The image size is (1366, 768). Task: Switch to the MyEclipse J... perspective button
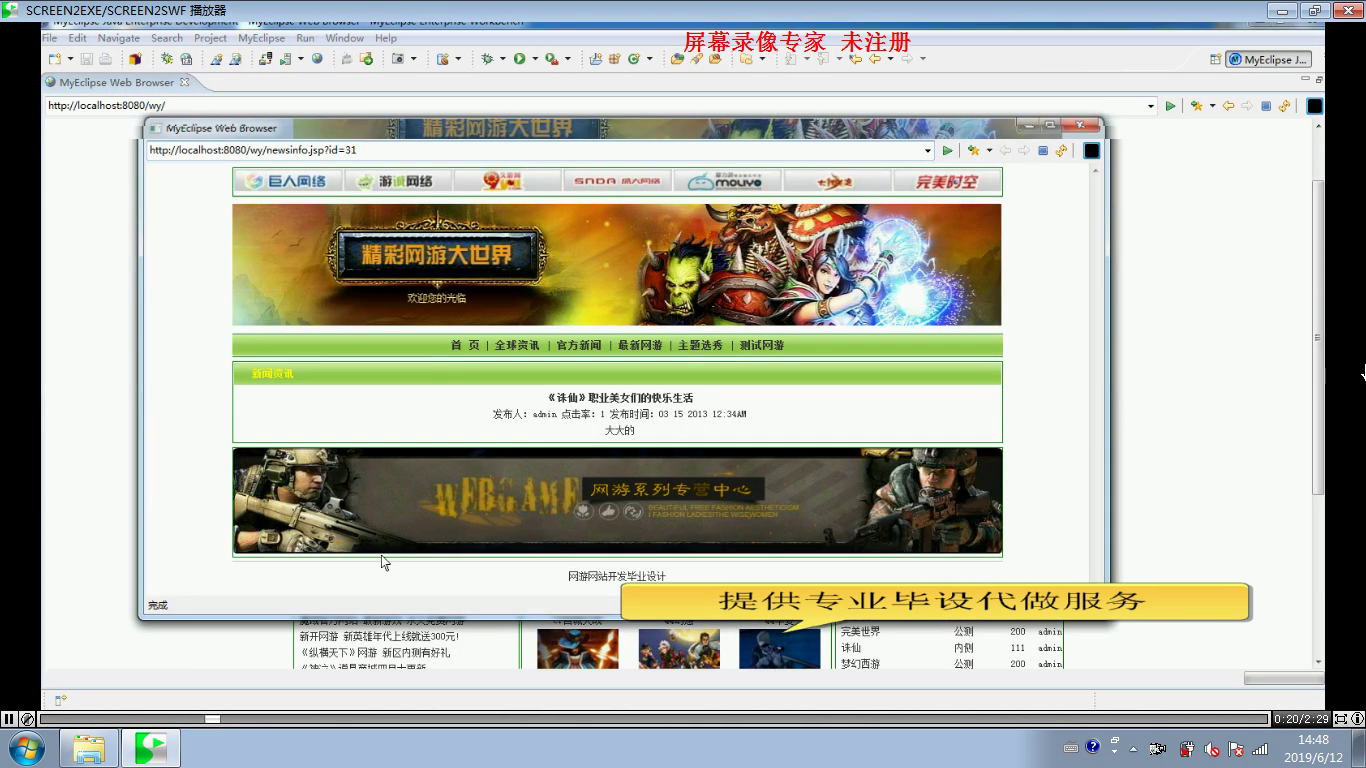(x=1268, y=60)
